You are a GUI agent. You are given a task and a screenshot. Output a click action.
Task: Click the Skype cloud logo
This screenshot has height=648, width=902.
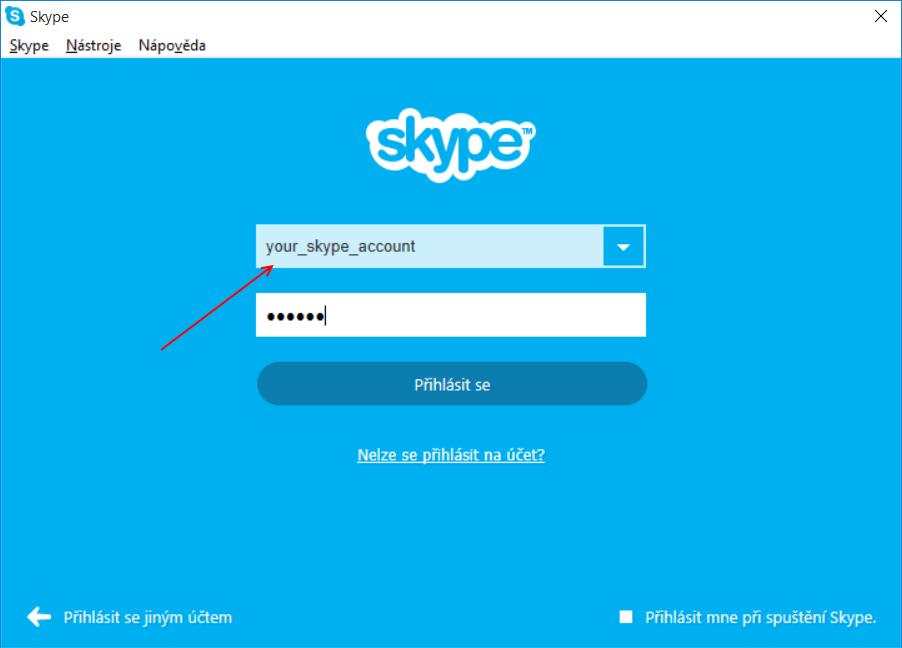(450, 144)
